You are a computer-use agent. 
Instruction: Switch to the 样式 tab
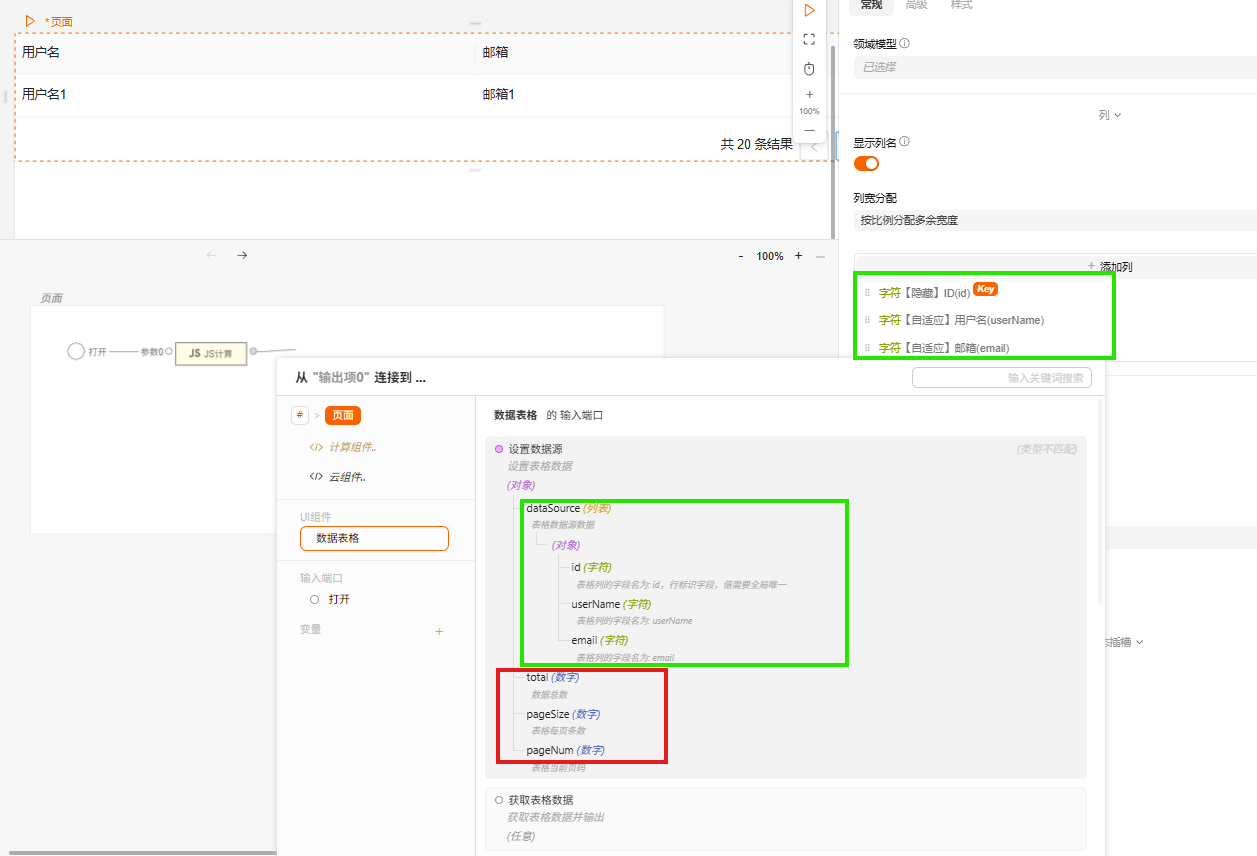961,5
